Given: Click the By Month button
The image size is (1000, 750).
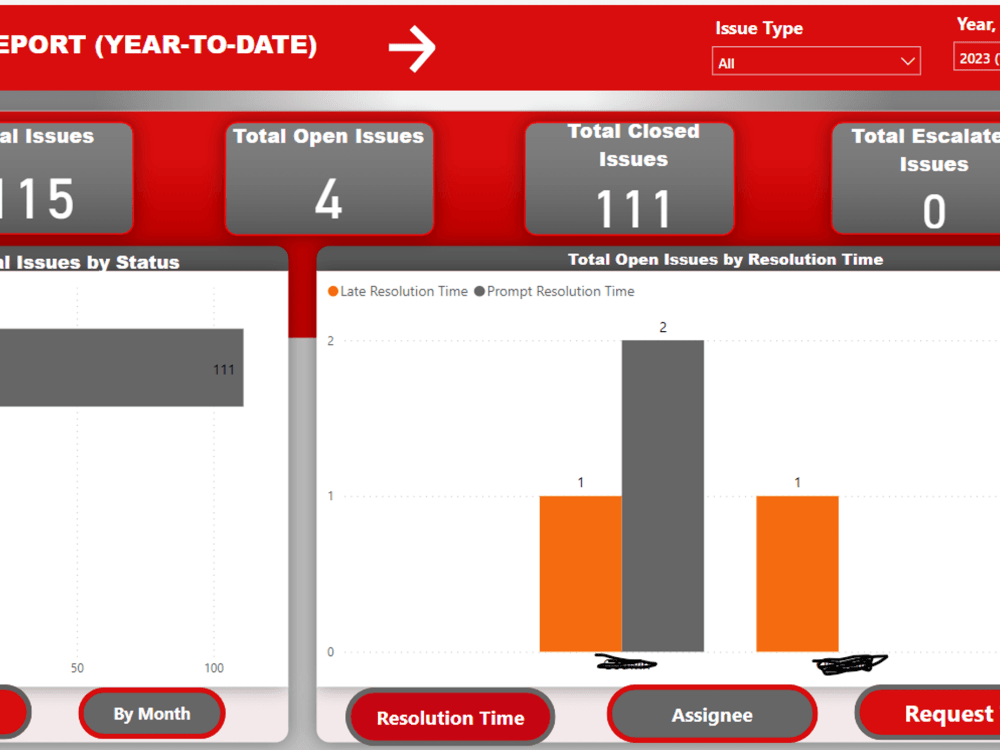Looking at the screenshot, I should (151, 713).
